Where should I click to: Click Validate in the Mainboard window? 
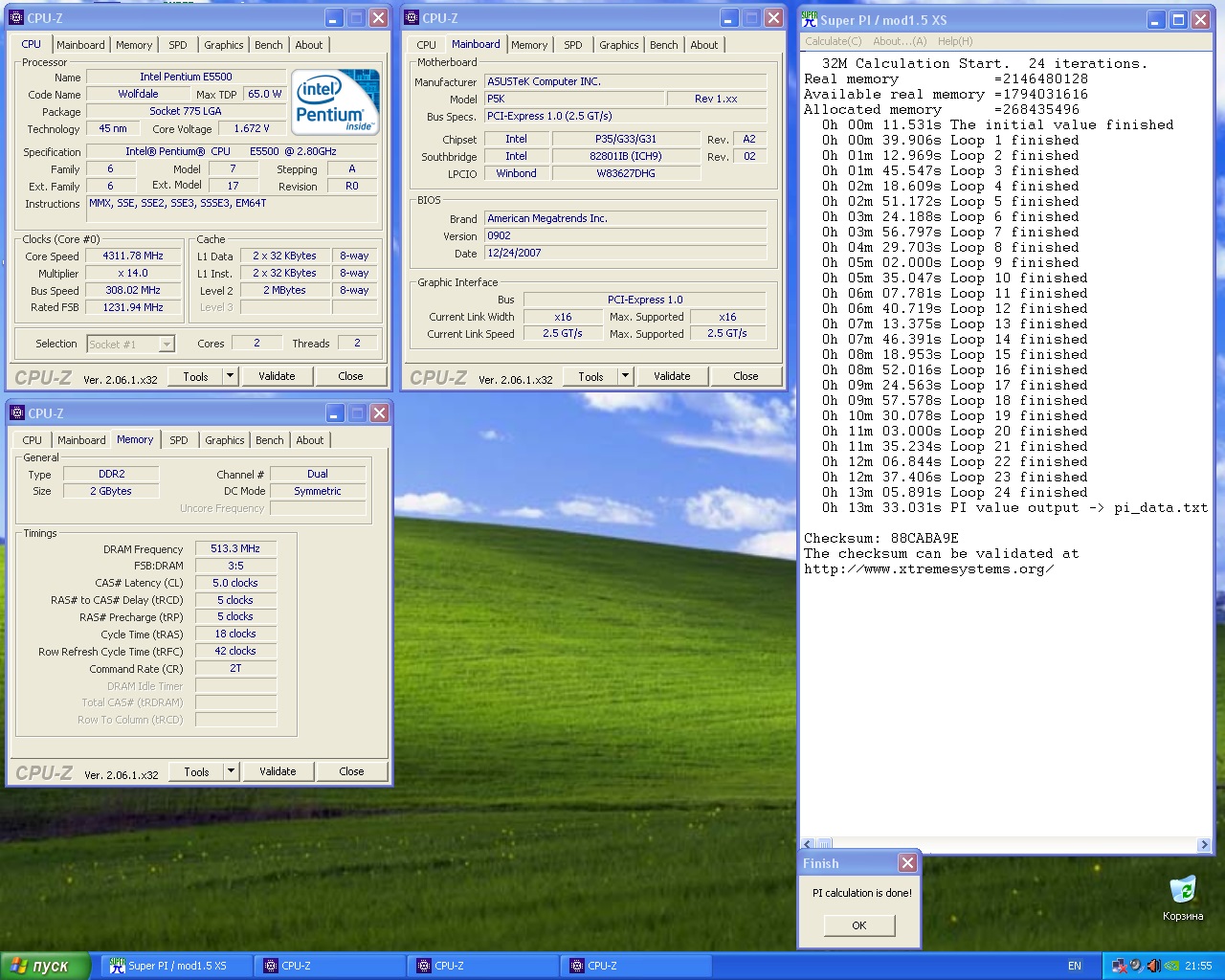(672, 376)
